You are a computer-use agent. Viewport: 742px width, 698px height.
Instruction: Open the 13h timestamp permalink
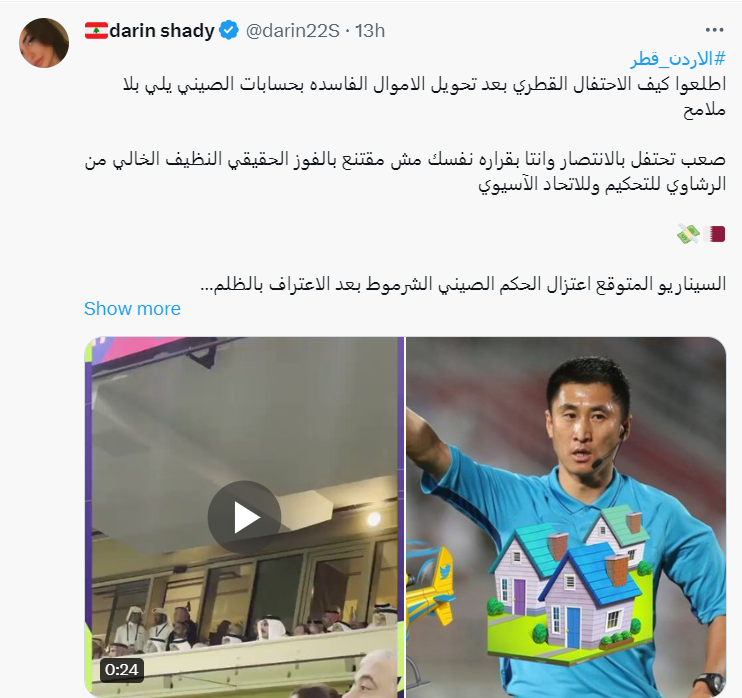tap(370, 31)
